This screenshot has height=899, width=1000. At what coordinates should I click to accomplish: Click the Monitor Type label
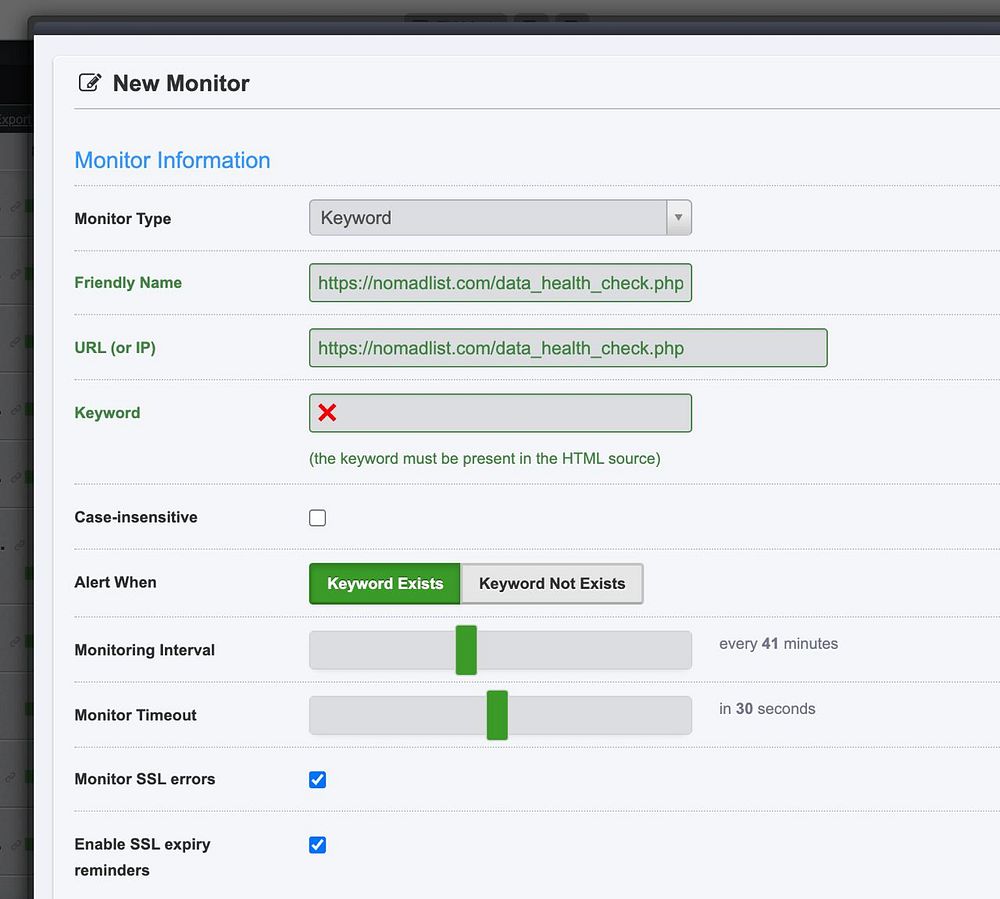122,219
